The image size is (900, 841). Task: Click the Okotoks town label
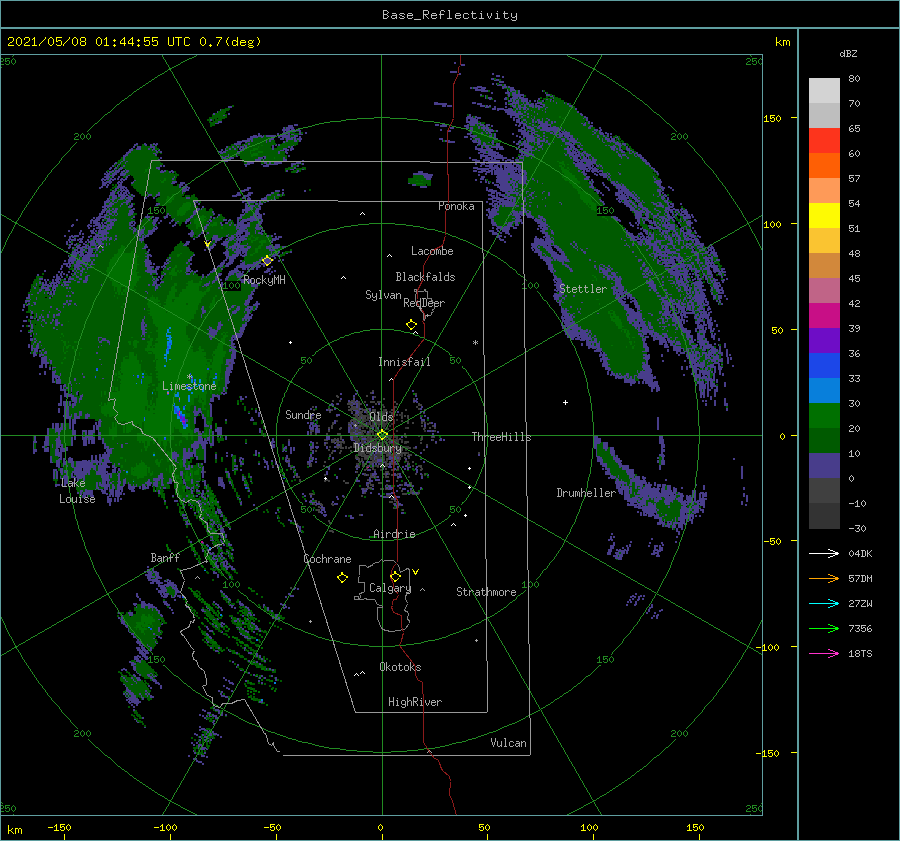400,667
